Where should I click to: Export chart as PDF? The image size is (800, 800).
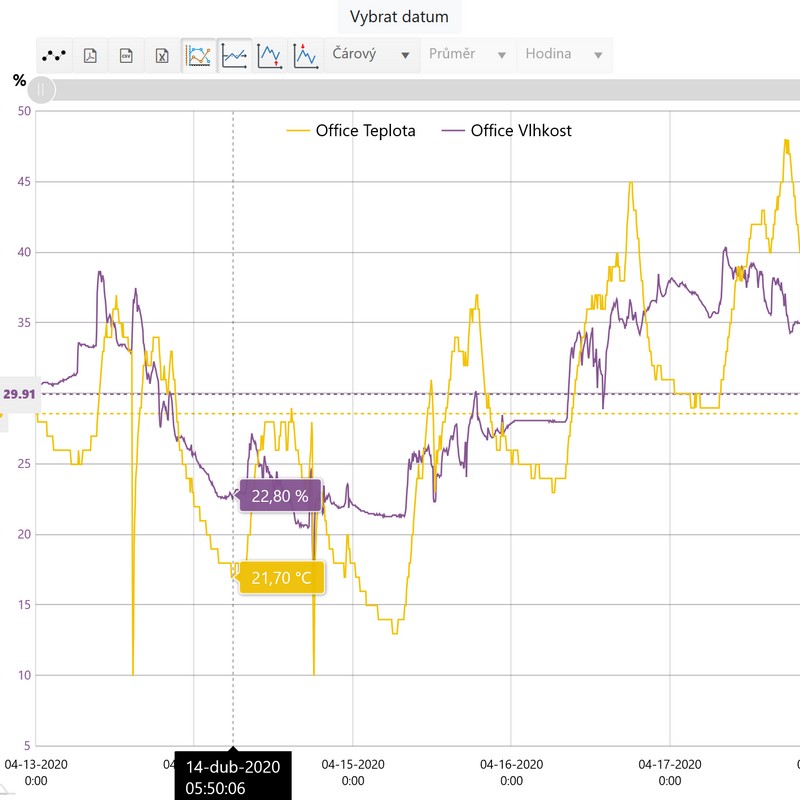[90, 55]
